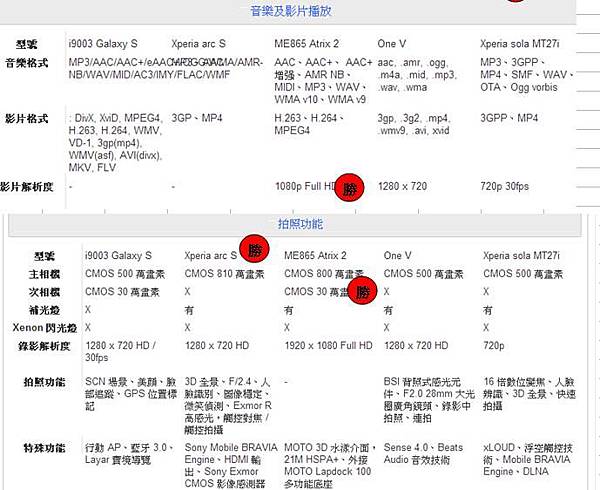Select Xperia arc S in camera table header
The height and width of the screenshot is (490, 600).
coord(210,256)
